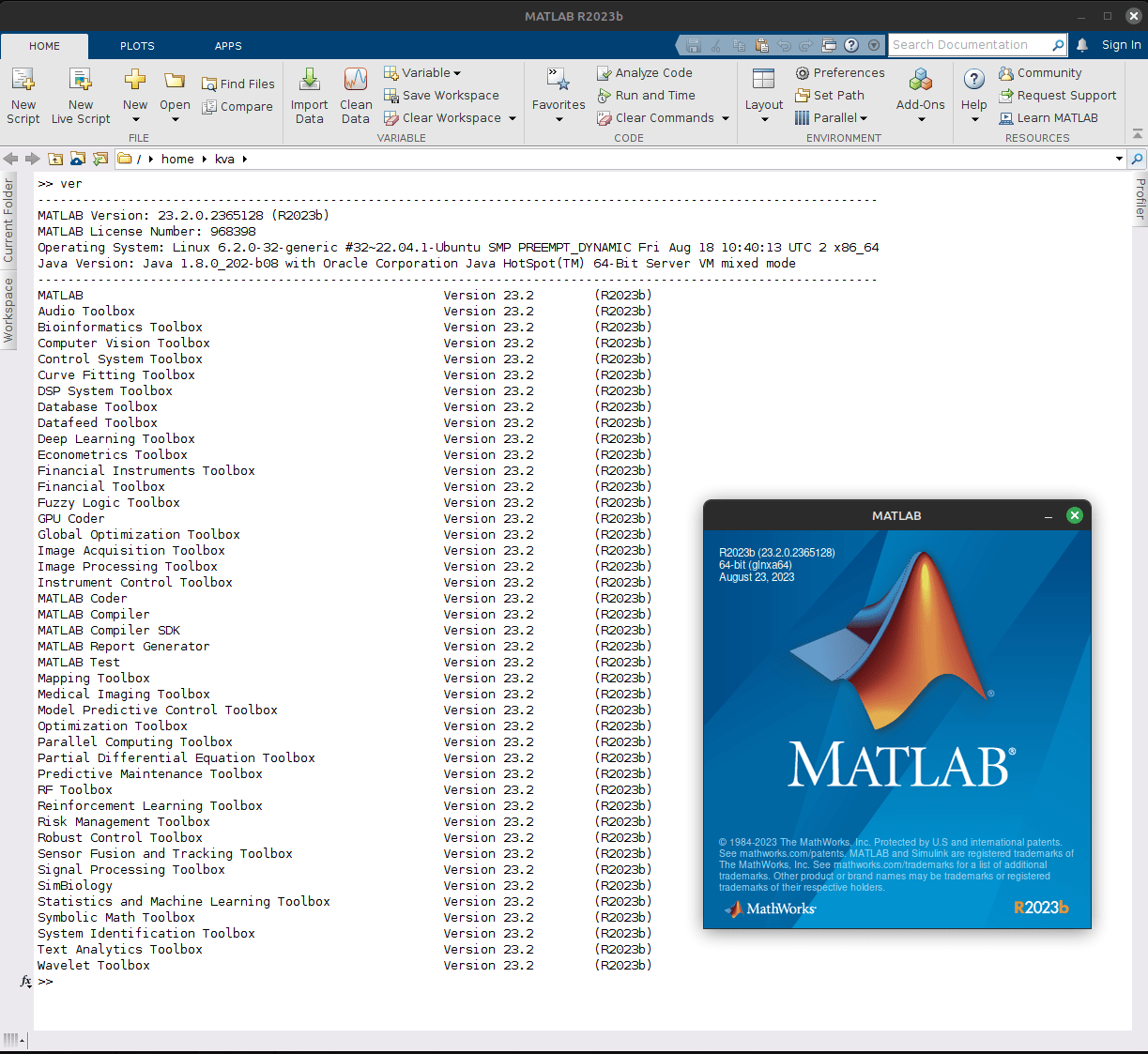The height and width of the screenshot is (1054, 1148).
Task: Go up one folder level
Action: click(x=55, y=159)
